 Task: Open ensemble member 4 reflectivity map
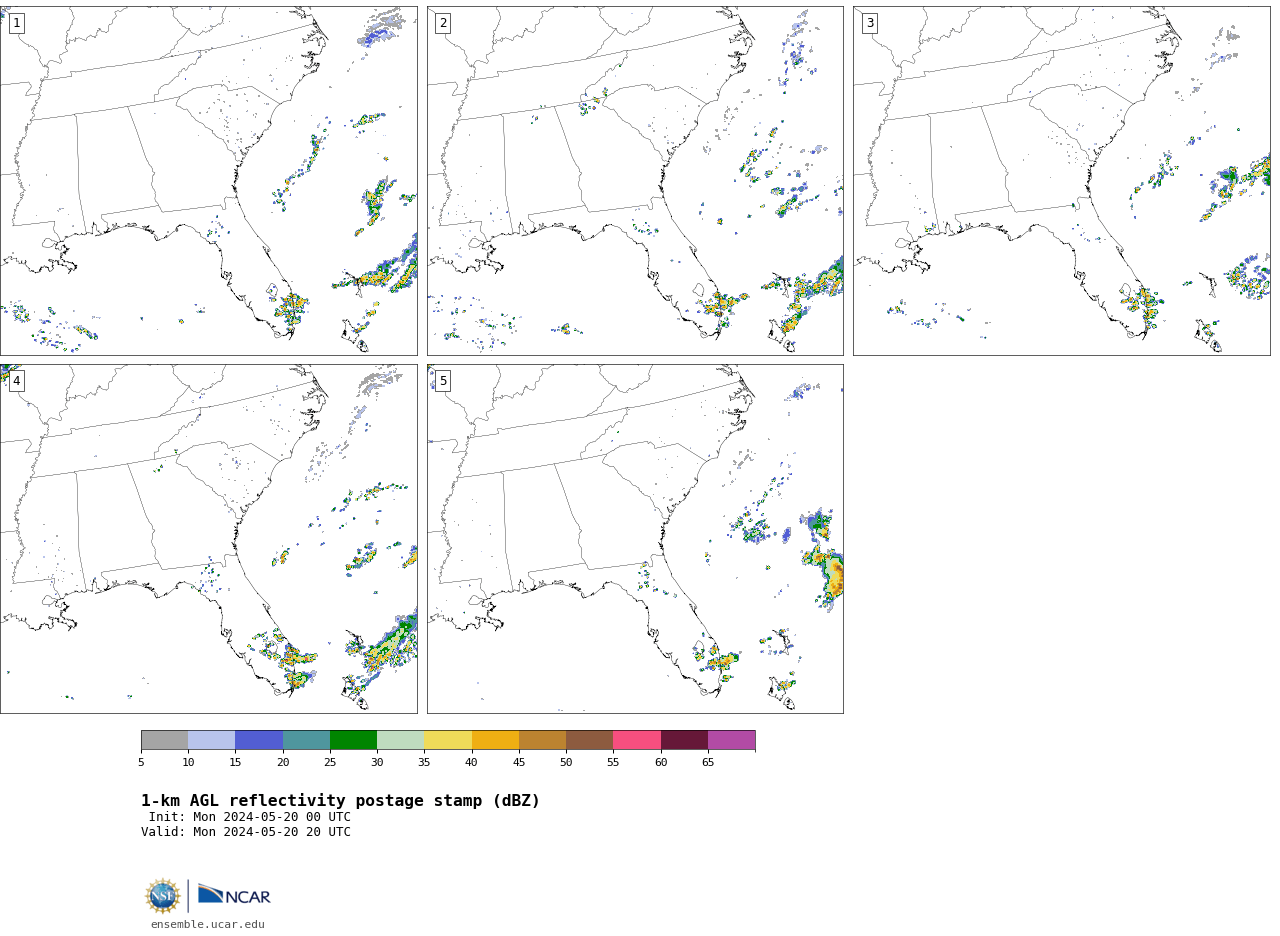[208, 539]
